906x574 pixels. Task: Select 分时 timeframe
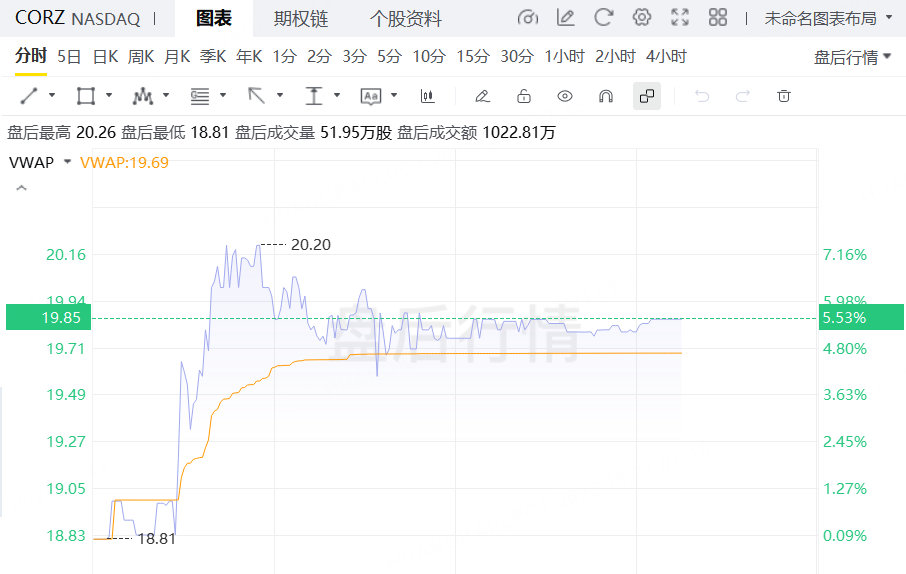coord(31,56)
